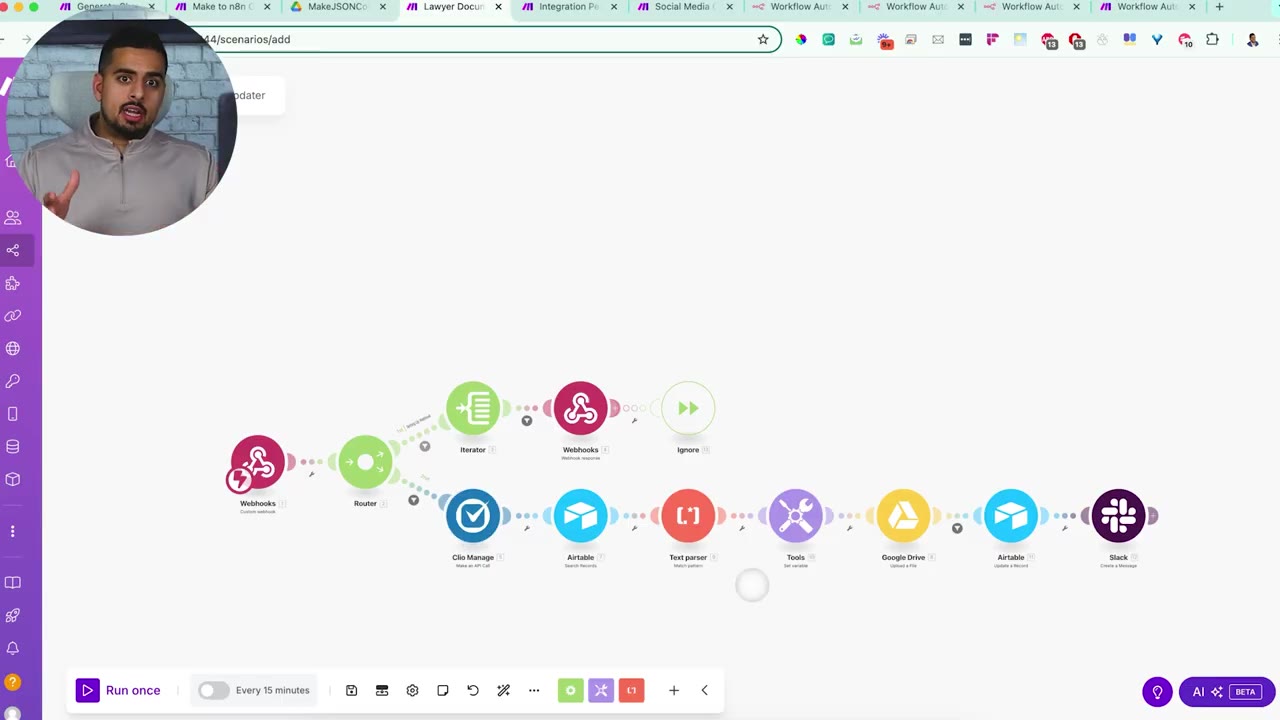Open Data structures cube icon in sidebar
This screenshot has height=720, width=1280.
(x=13, y=479)
